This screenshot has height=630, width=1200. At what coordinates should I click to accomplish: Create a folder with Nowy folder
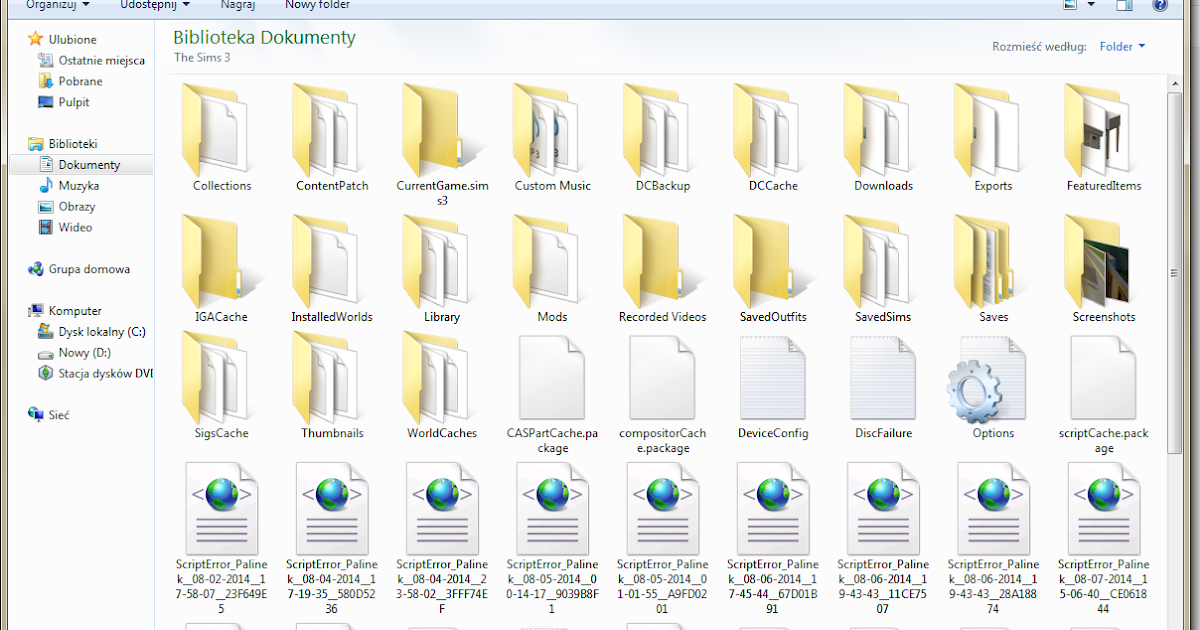pos(317,5)
